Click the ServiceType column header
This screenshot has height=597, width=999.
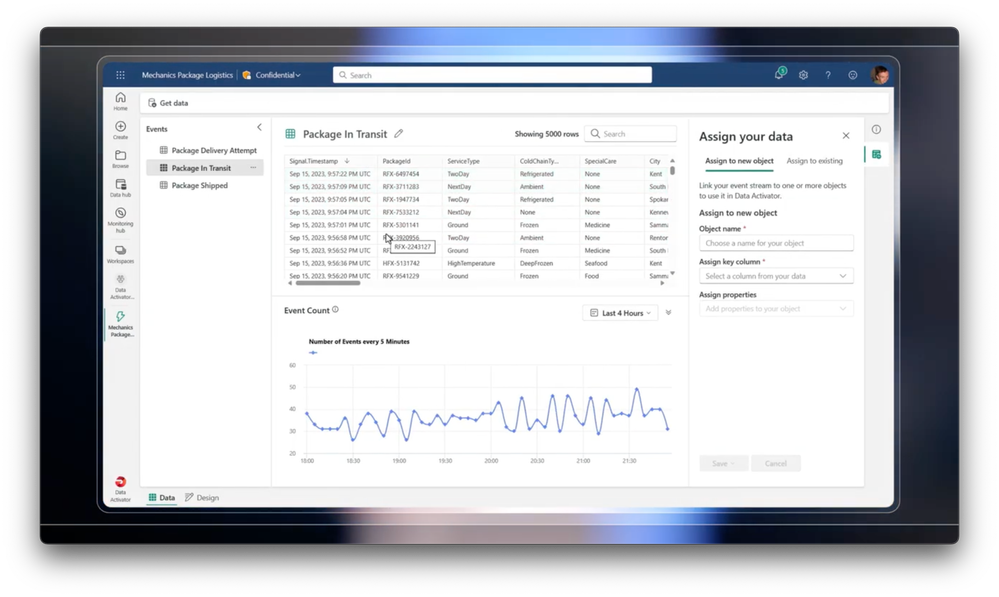463,161
